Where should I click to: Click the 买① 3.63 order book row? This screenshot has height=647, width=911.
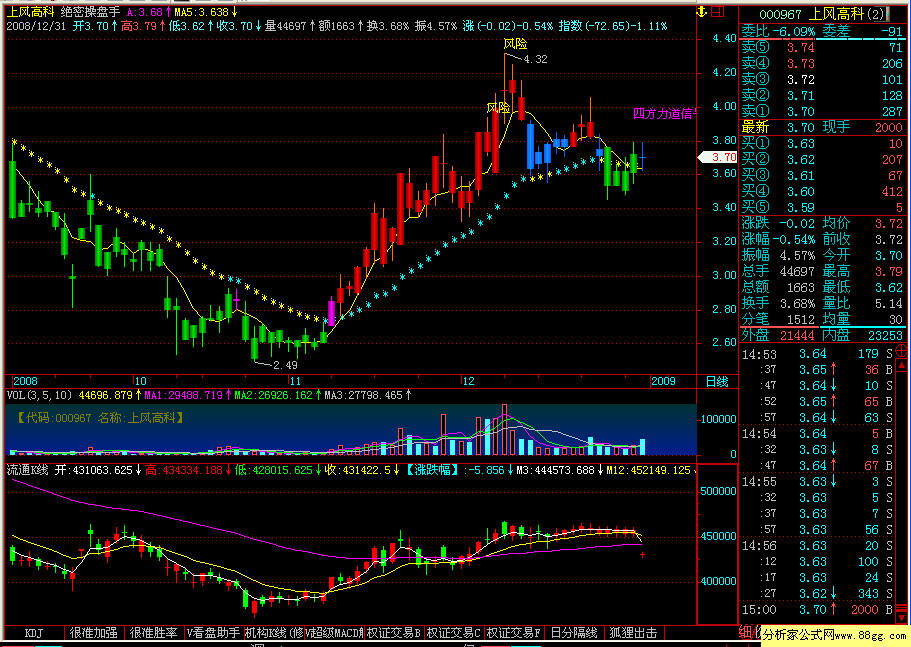pos(822,143)
